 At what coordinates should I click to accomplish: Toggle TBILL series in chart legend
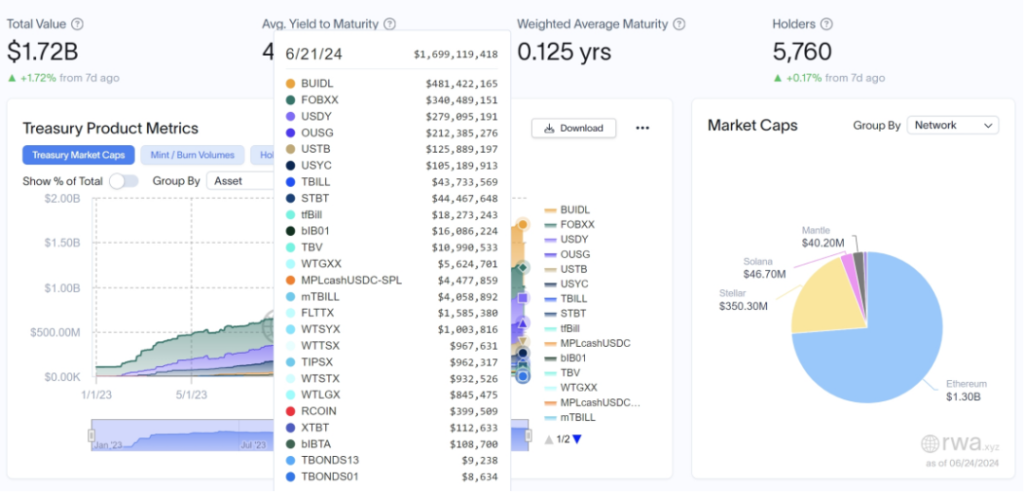click(x=566, y=299)
